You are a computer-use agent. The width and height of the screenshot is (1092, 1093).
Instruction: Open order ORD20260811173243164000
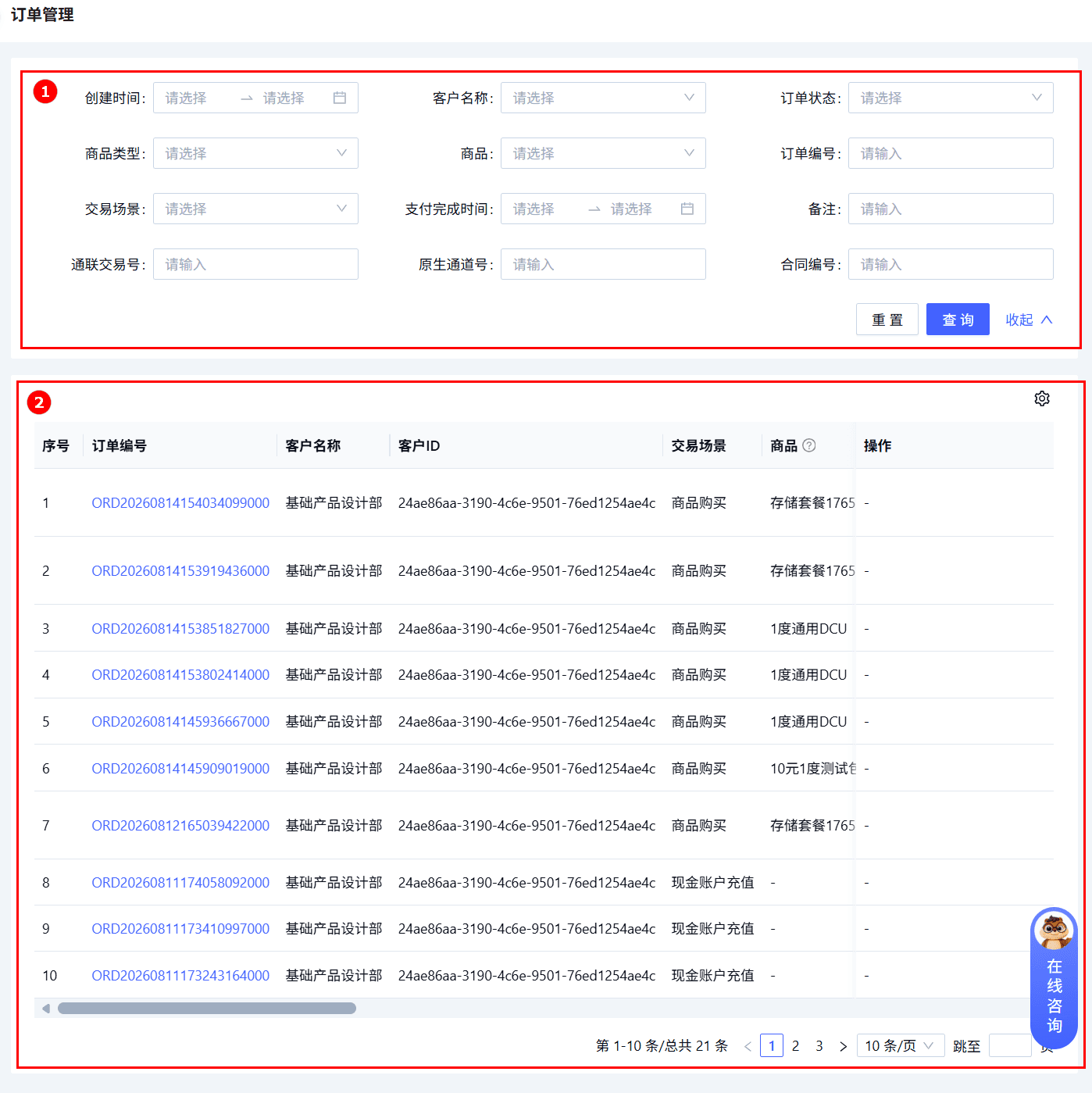[180, 976]
